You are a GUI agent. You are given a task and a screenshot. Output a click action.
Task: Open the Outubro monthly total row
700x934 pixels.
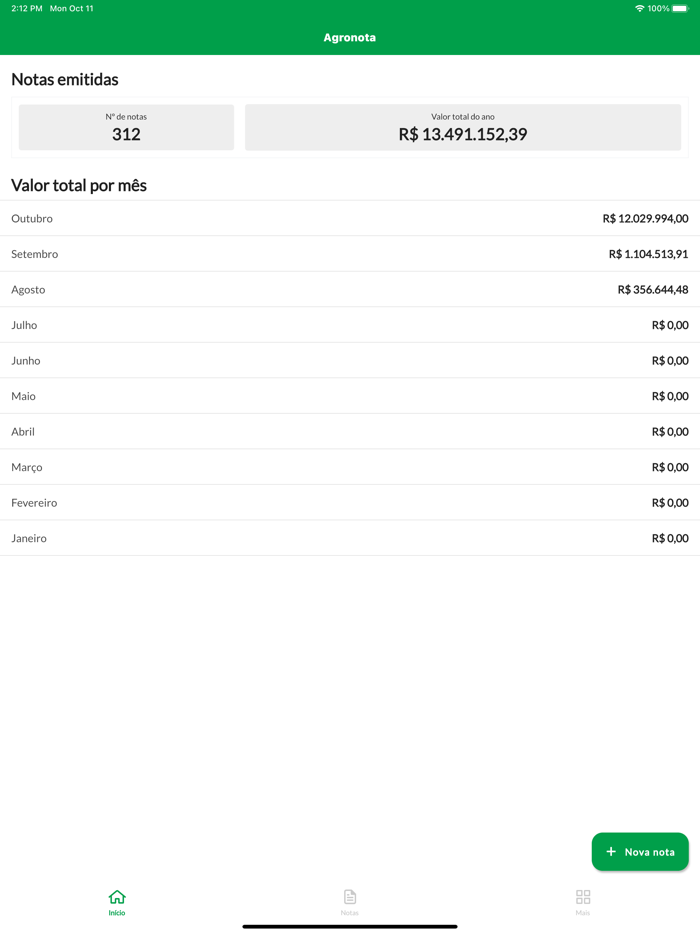pyautogui.click(x=350, y=218)
